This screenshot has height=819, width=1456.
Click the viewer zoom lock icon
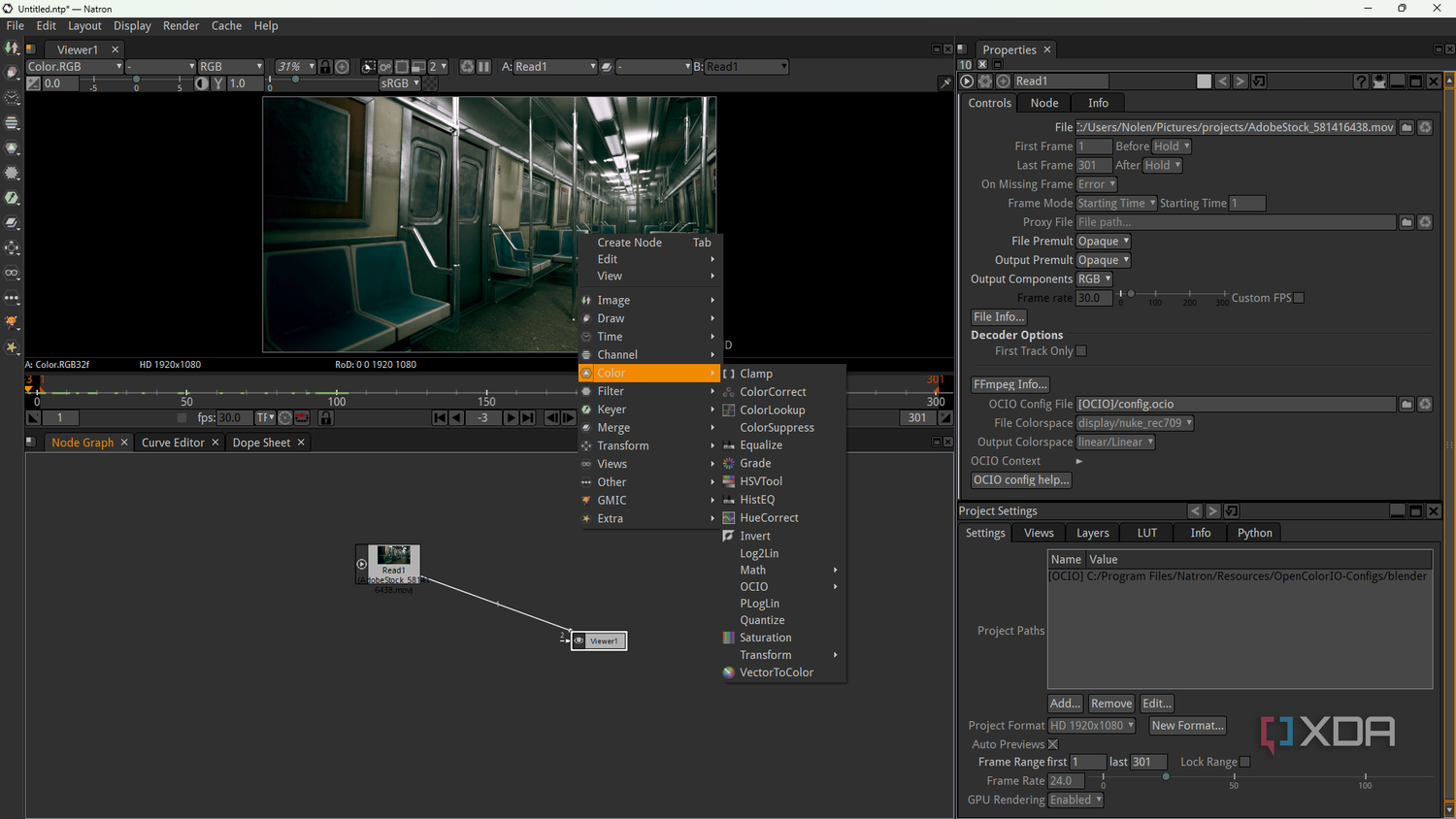pyautogui.click(x=325, y=67)
